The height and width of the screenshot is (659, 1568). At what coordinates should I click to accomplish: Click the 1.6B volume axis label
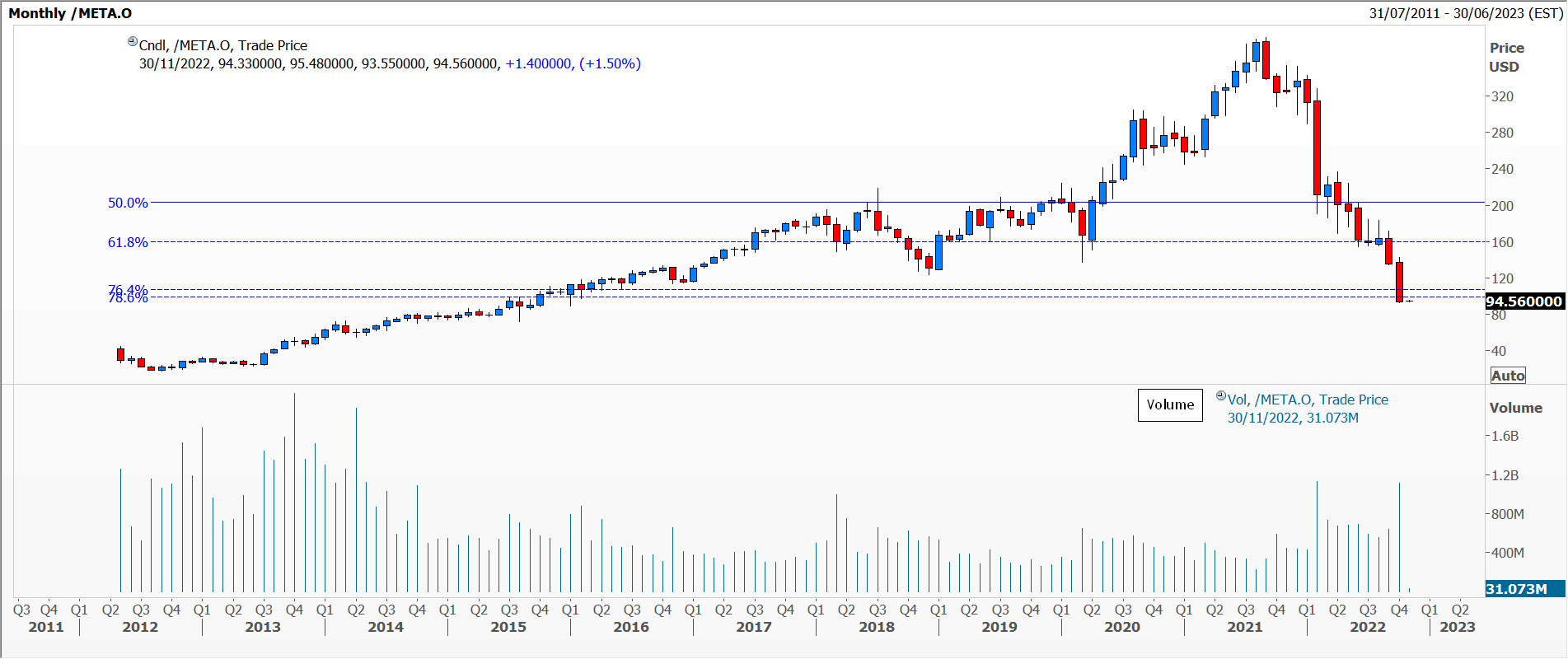tap(1505, 436)
